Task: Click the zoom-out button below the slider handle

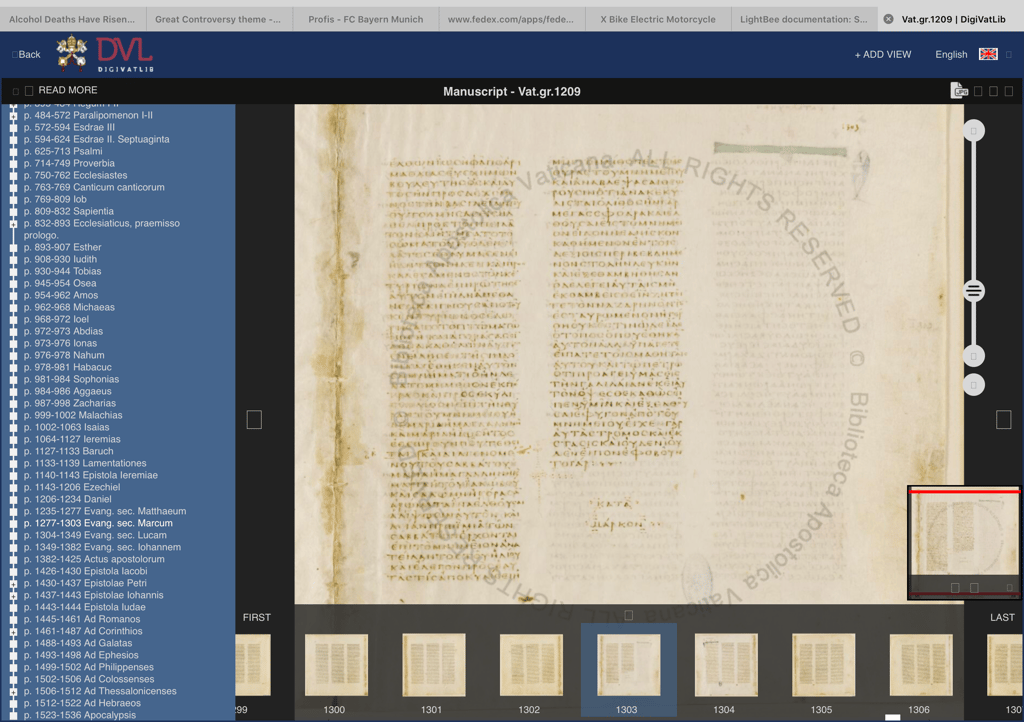Action: pyautogui.click(x=973, y=356)
